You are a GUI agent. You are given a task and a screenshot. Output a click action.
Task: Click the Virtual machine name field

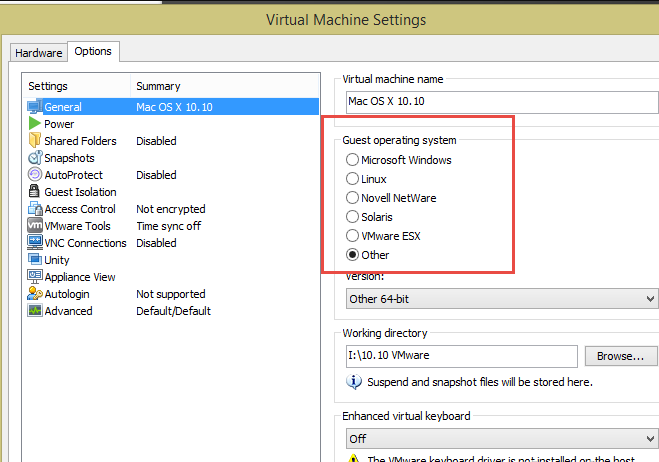[x=502, y=101]
